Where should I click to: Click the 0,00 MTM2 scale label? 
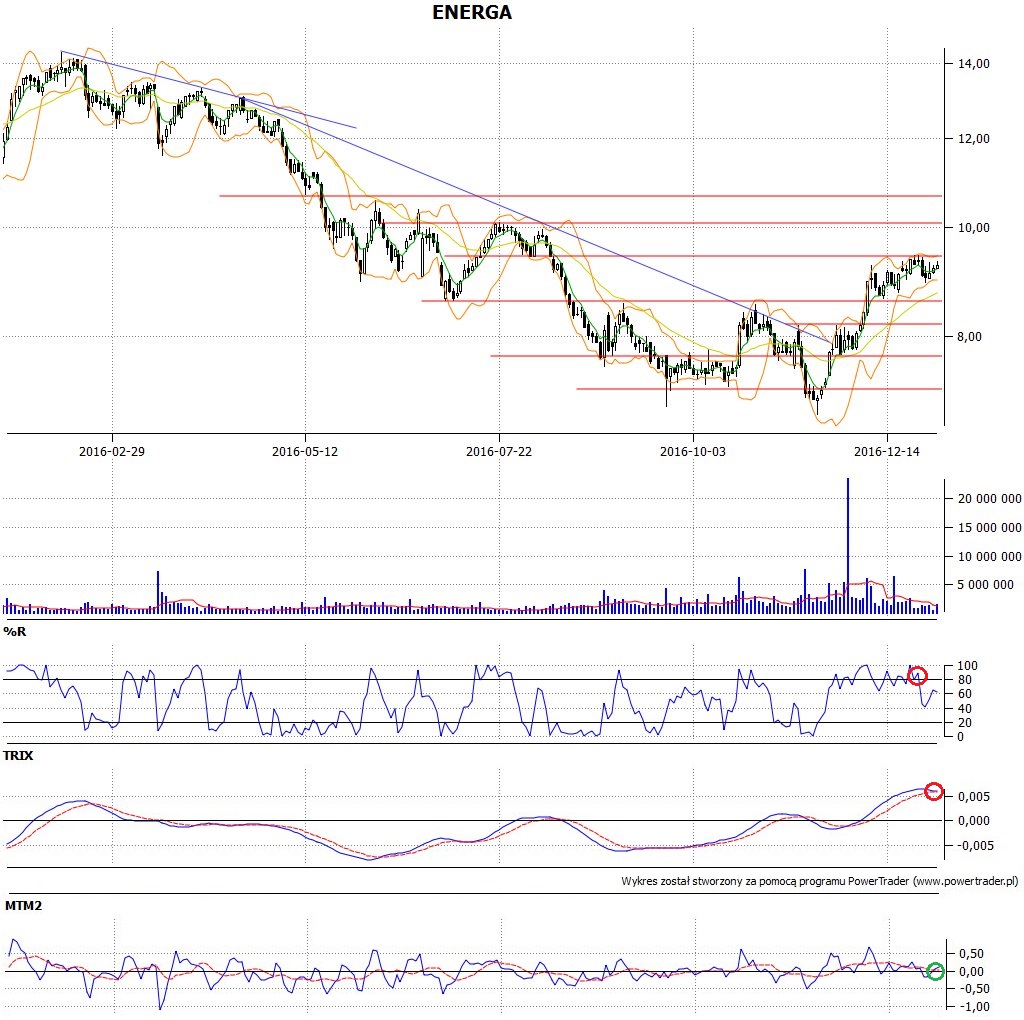click(x=970, y=971)
